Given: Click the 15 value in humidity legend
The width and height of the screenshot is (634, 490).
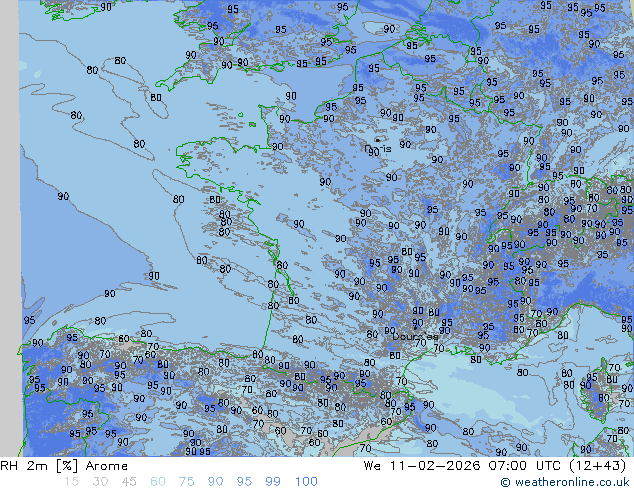Looking at the screenshot, I should tap(71, 482).
